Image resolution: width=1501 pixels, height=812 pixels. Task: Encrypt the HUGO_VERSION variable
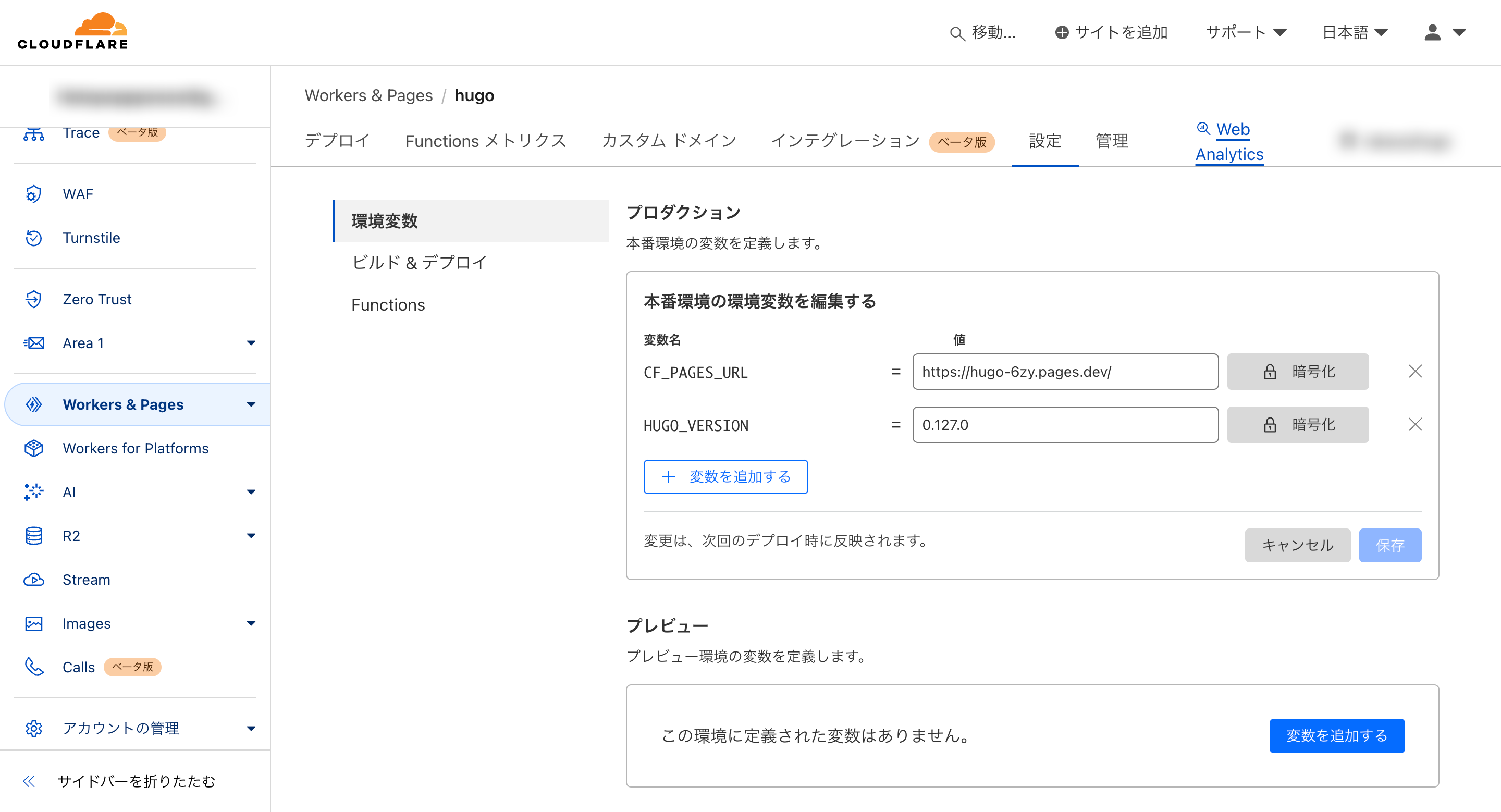(x=1298, y=425)
